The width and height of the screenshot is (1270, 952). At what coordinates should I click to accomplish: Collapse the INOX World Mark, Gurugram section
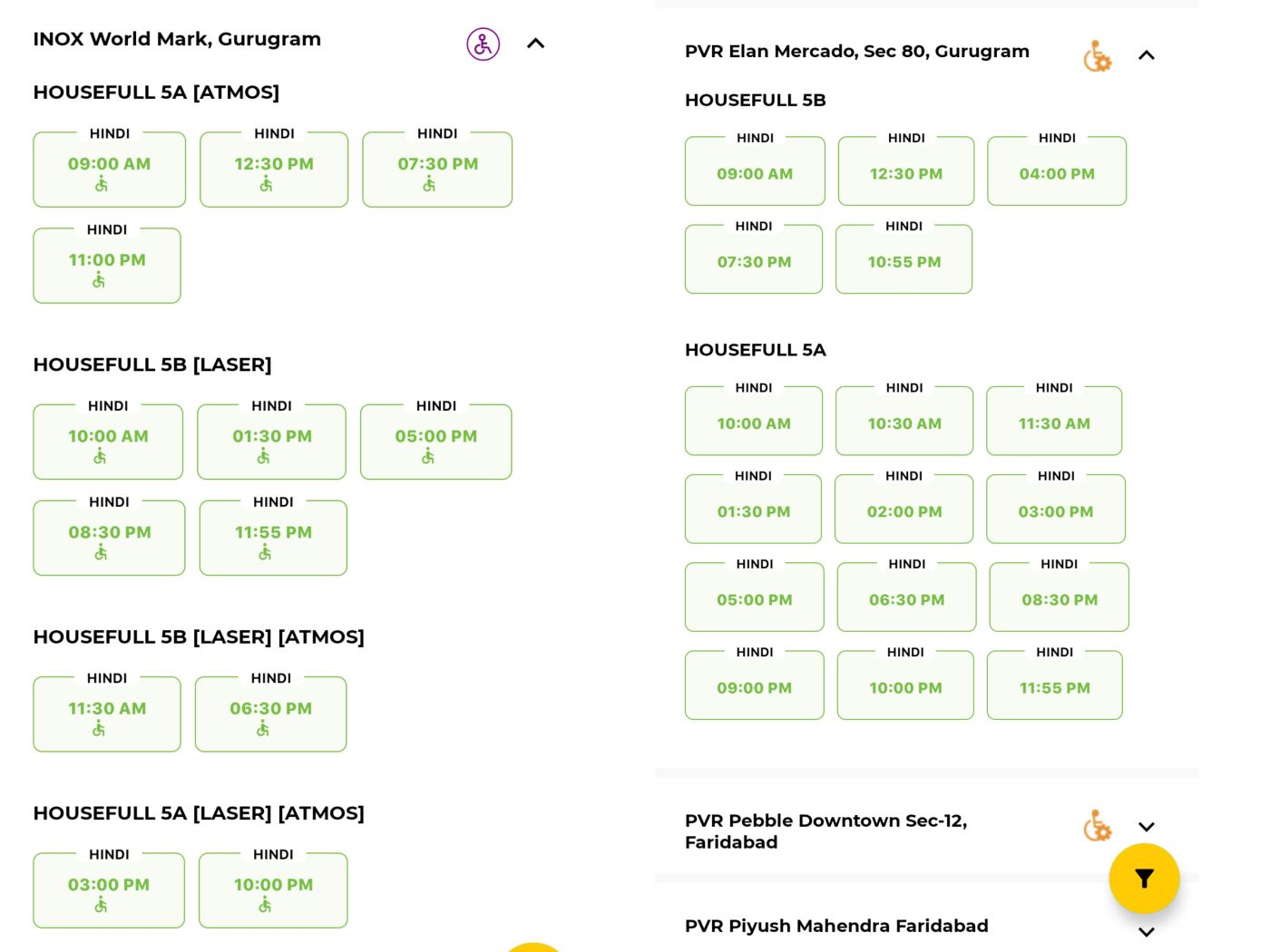pyautogui.click(x=536, y=44)
